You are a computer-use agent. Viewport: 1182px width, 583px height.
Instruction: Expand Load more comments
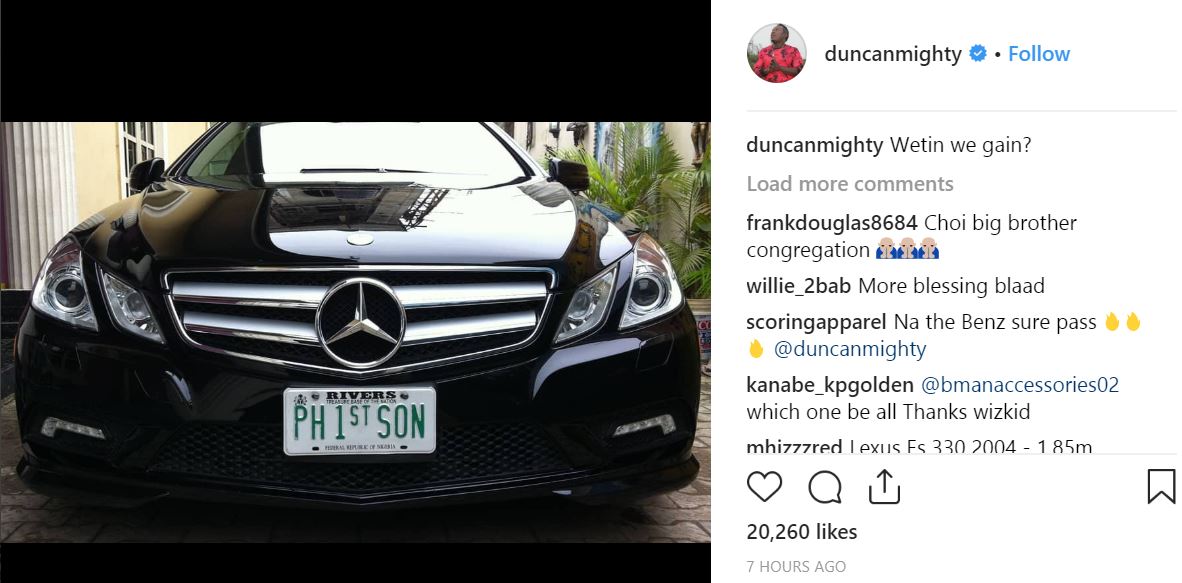(x=850, y=184)
